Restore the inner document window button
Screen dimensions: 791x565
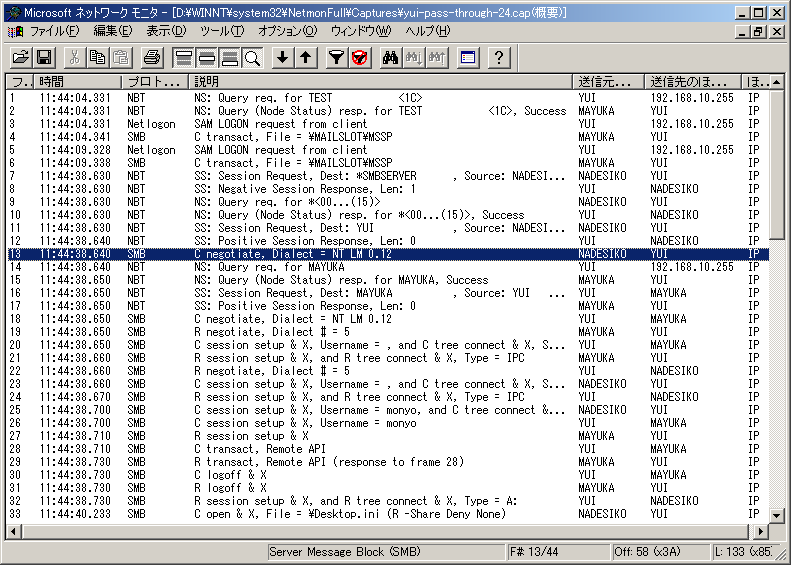(x=758, y=32)
